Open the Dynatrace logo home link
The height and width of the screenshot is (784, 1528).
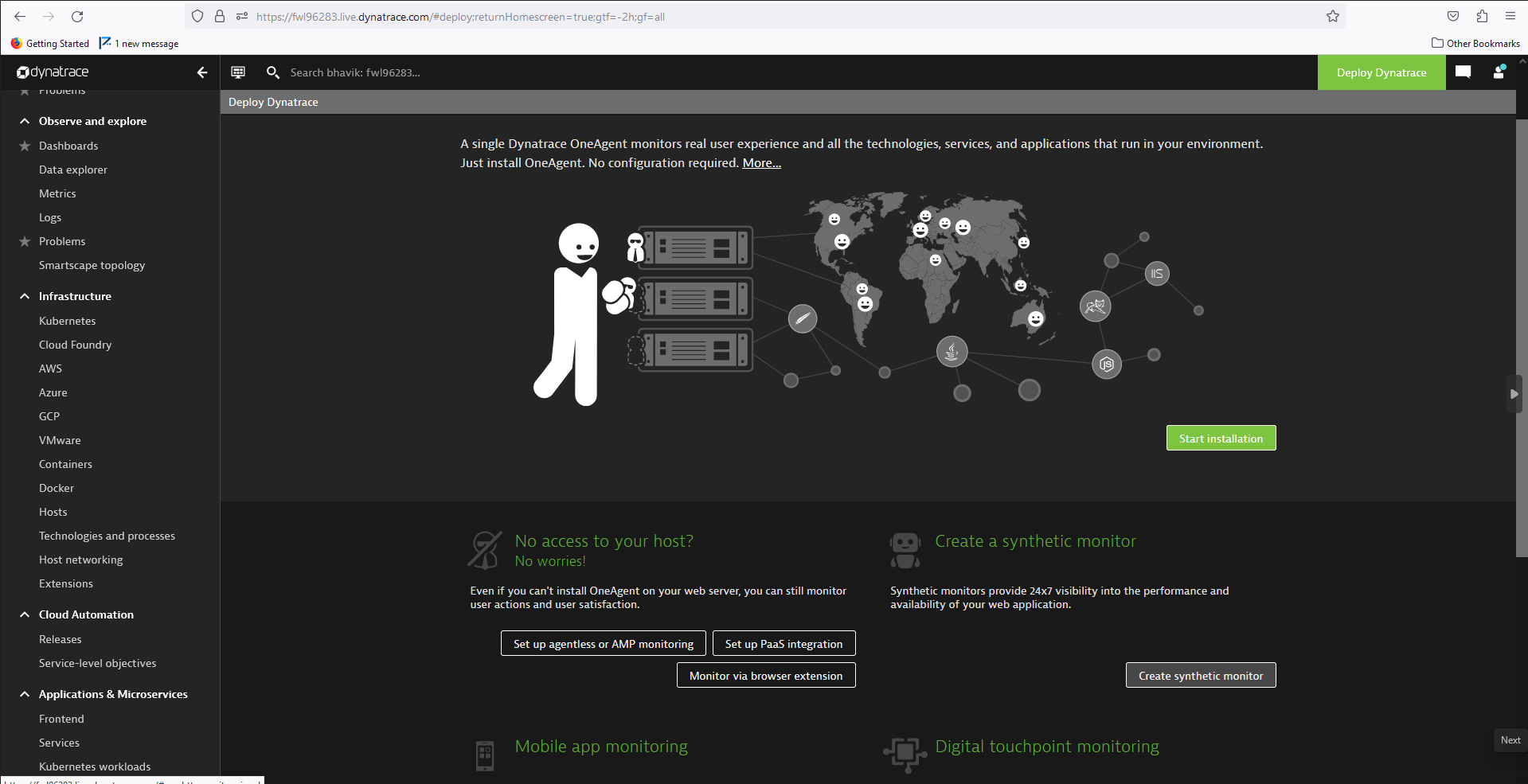pyautogui.click(x=53, y=72)
